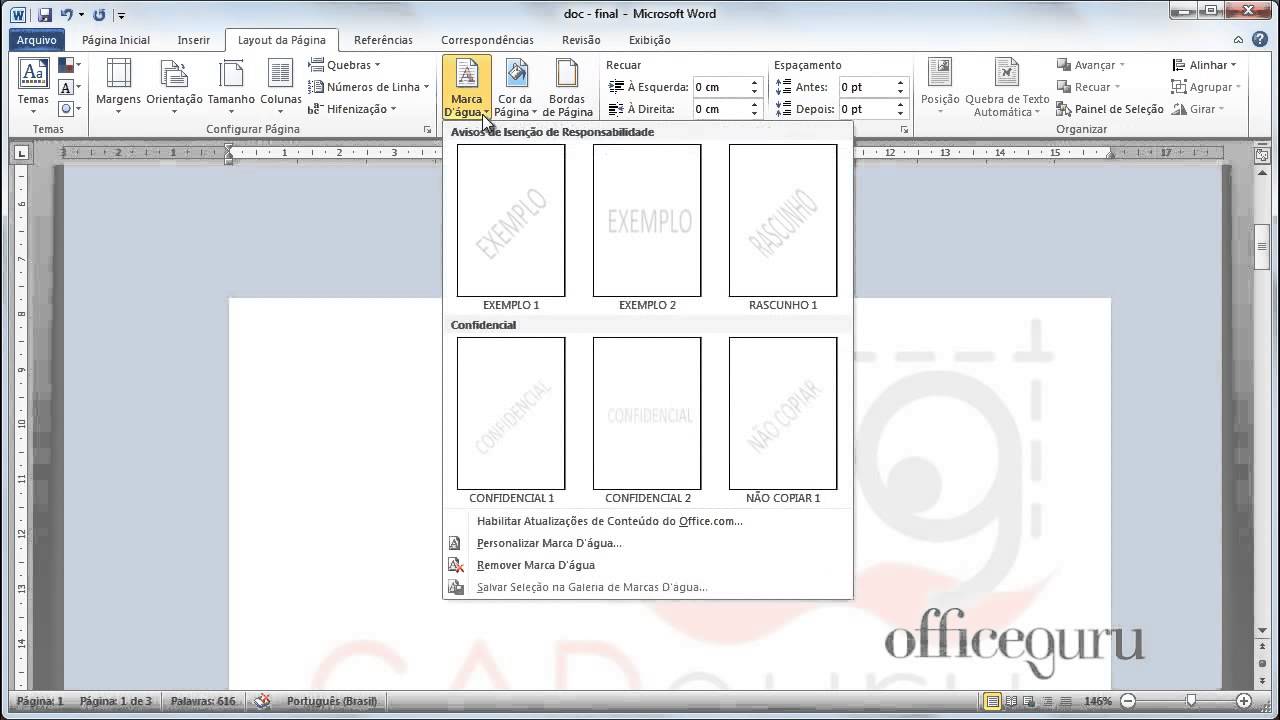Open the Temas themes gallery
Image resolution: width=1280 pixels, height=720 pixels.
(33, 86)
